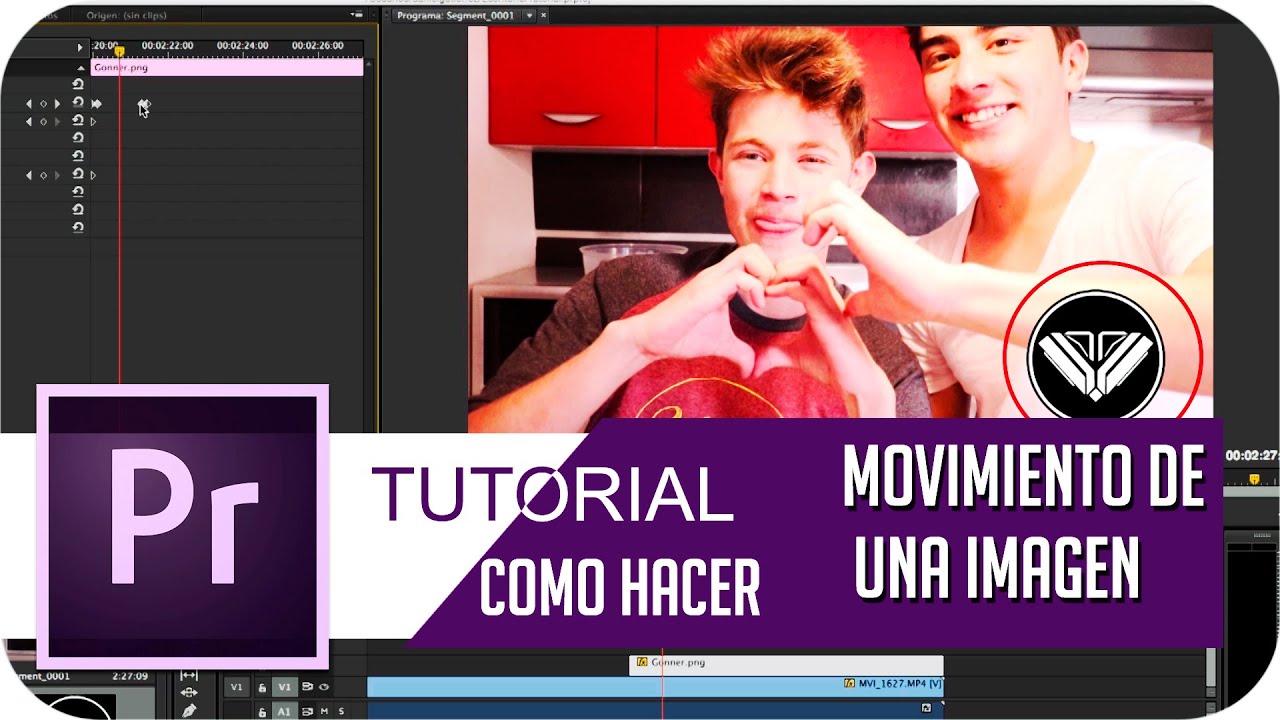This screenshot has width=1280, height=720.
Task: Toggle V1 track targeting
Action: [x=284, y=687]
